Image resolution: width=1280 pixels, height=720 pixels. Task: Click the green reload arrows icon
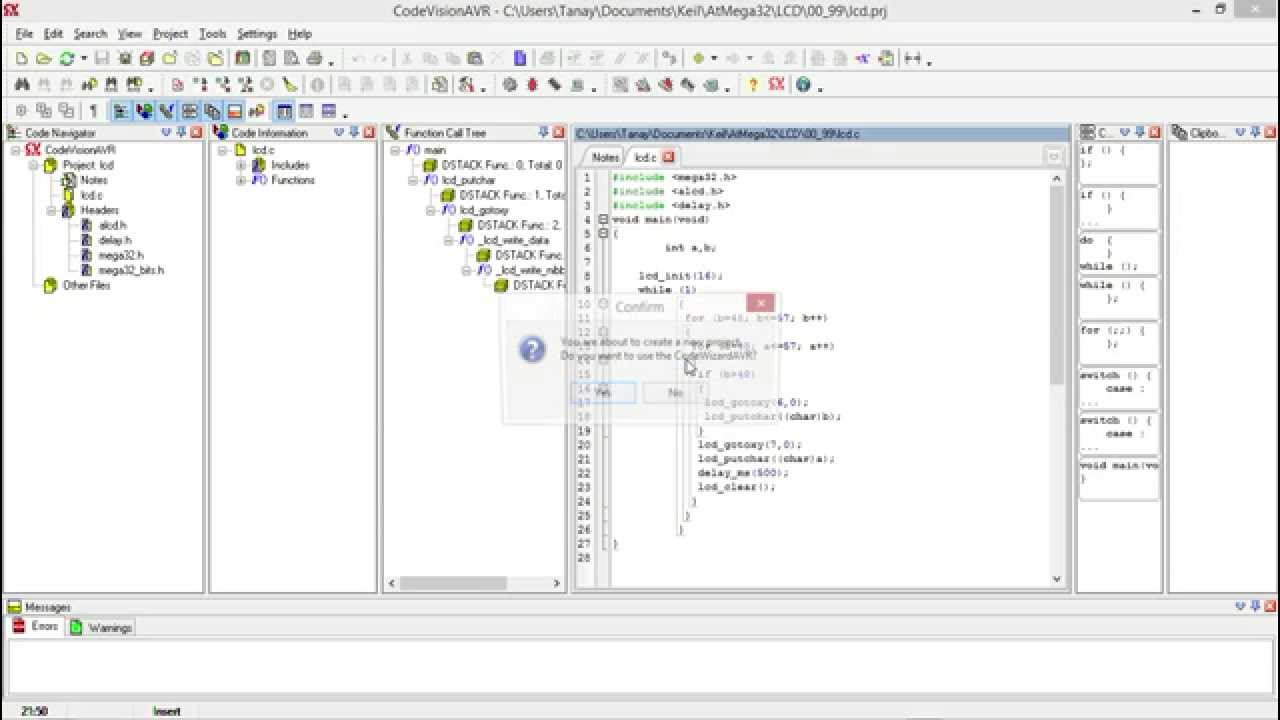coord(66,58)
